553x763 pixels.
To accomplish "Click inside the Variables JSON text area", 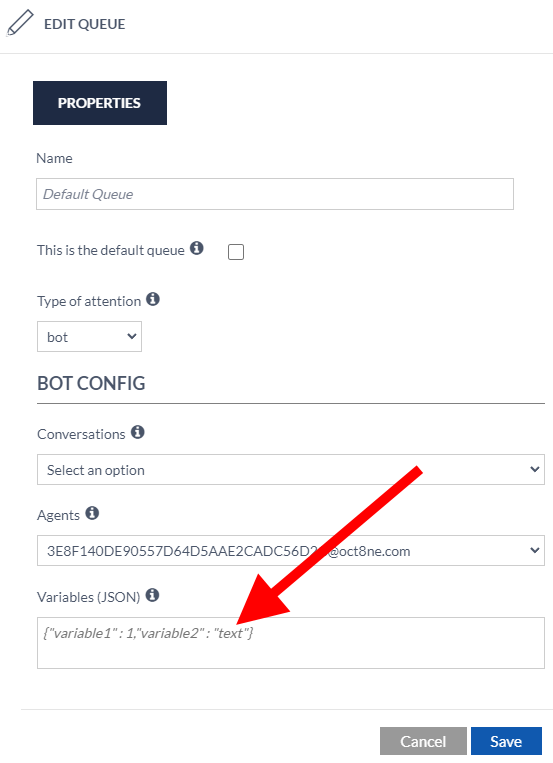I will (291, 643).
